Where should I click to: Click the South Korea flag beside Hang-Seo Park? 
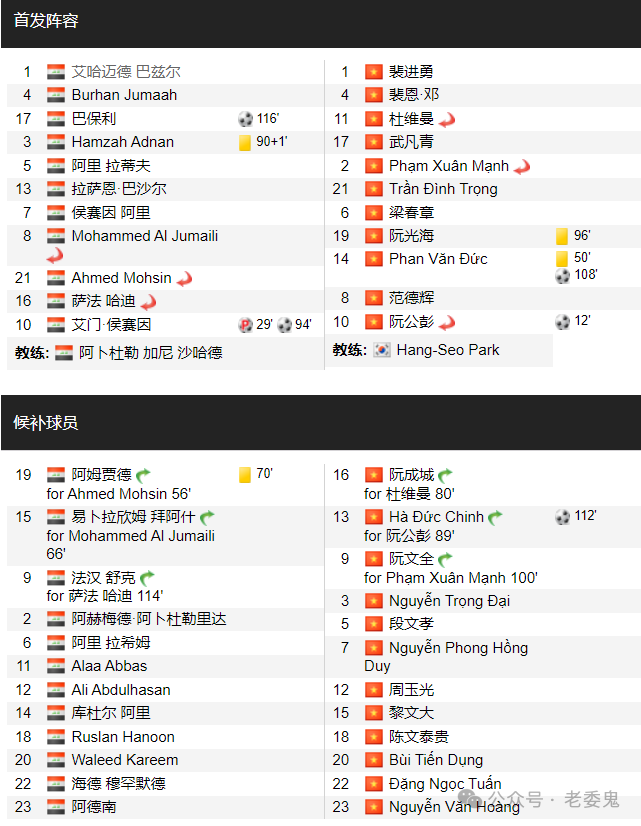click(382, 350)
